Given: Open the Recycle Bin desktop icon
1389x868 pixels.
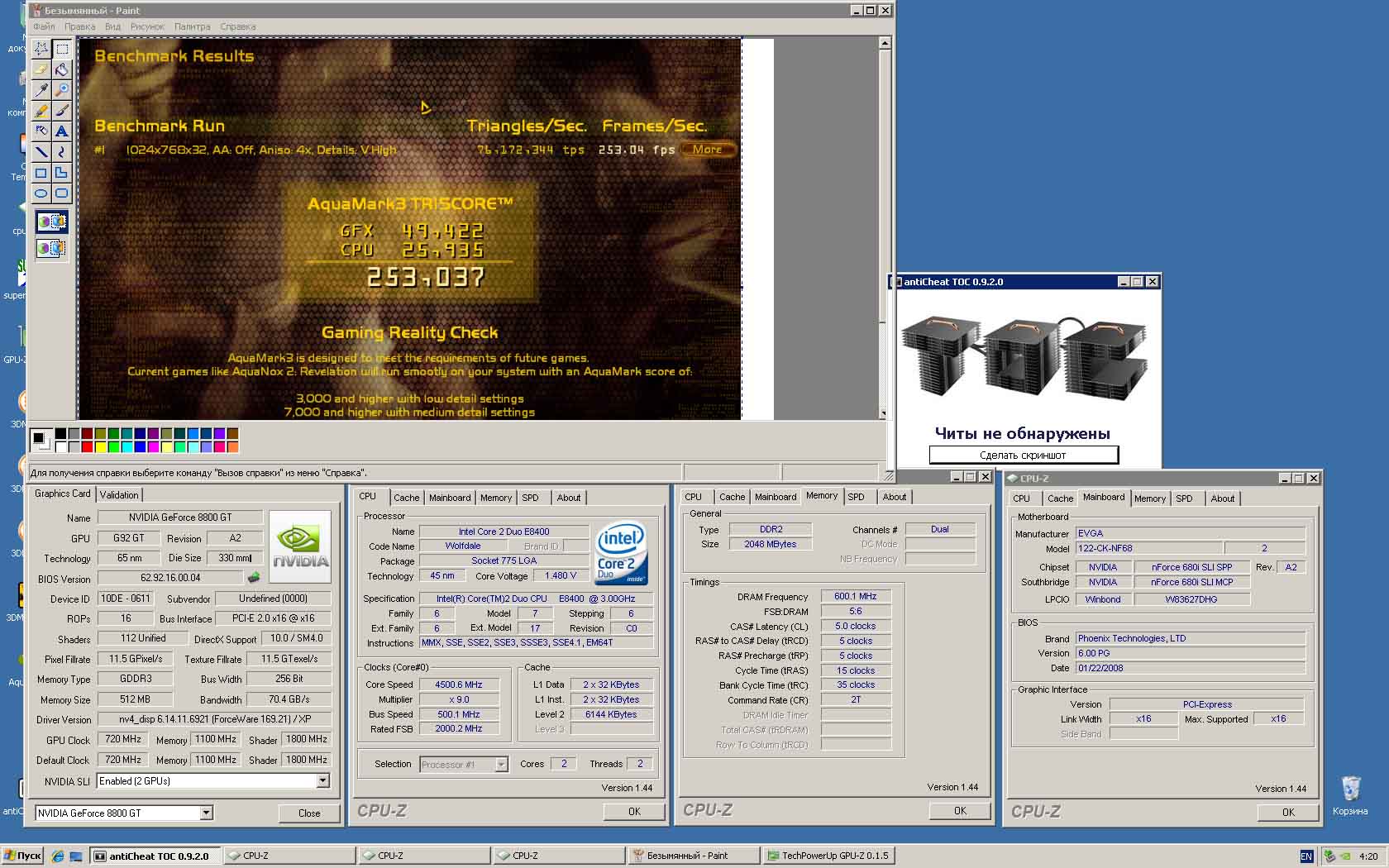Looking at the screenshot, I should coord(1350,795).
